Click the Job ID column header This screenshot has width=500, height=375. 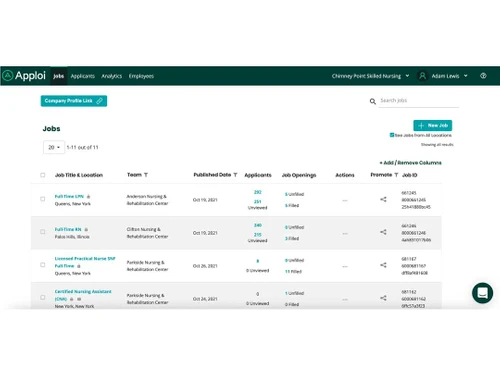(x=410, y=175)
